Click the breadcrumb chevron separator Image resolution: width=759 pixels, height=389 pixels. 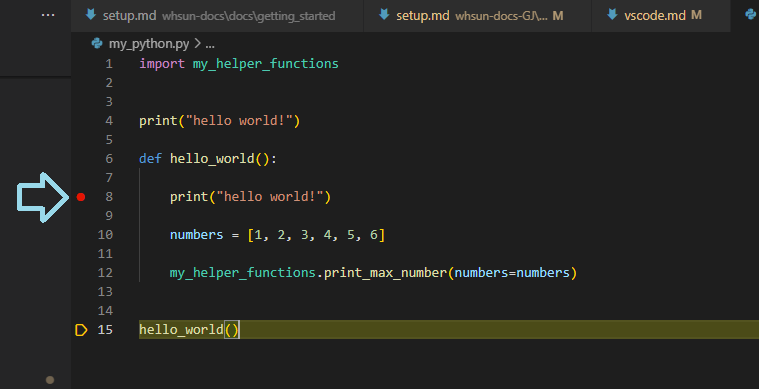[197, 44]
